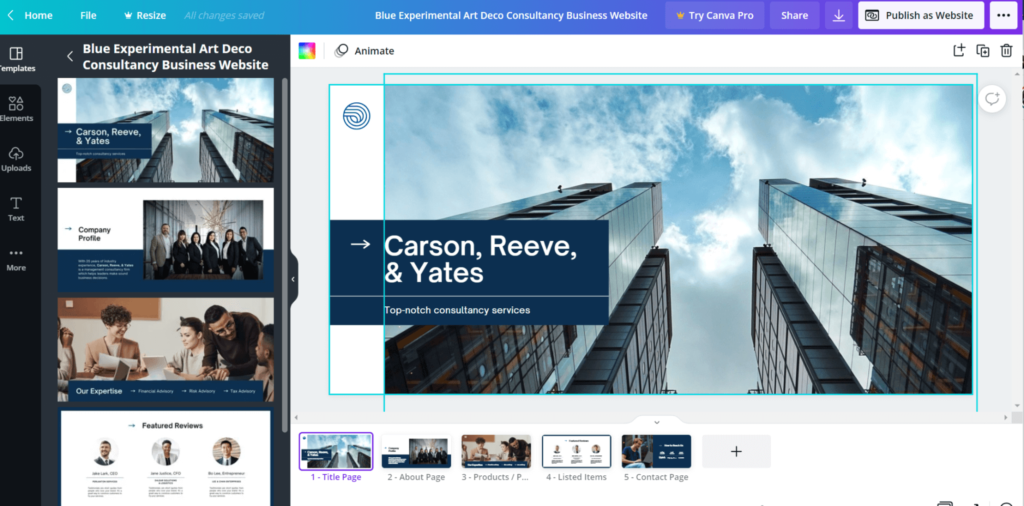Hide the page thumbnails strip chevron
Screen dimensions: 1024x506
pyautogui.click(x=656, y=422)
